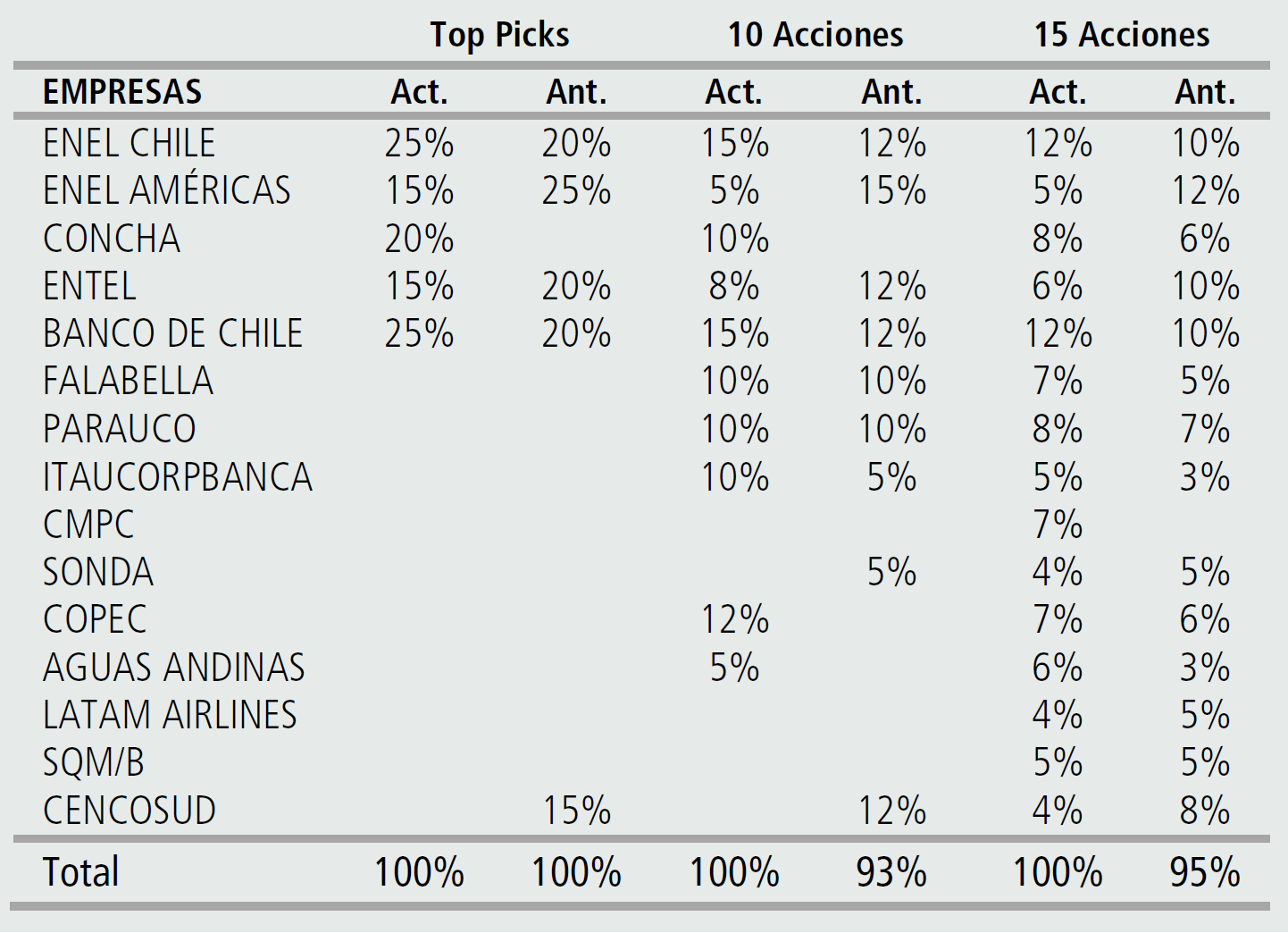Select the AGUAS ANDINAS company name
1288x933 pixels.
tap(174, 668)
